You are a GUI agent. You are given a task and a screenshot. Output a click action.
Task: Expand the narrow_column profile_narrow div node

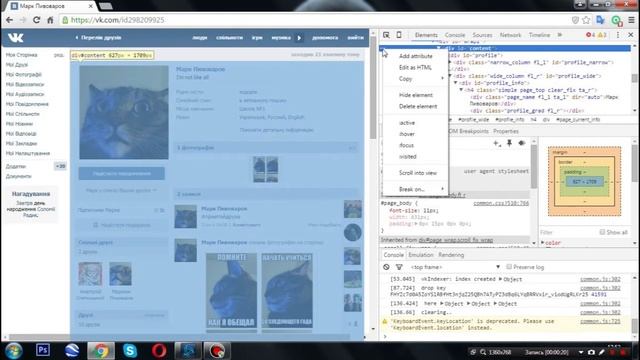pyautogui.click(x=450, y=62)
